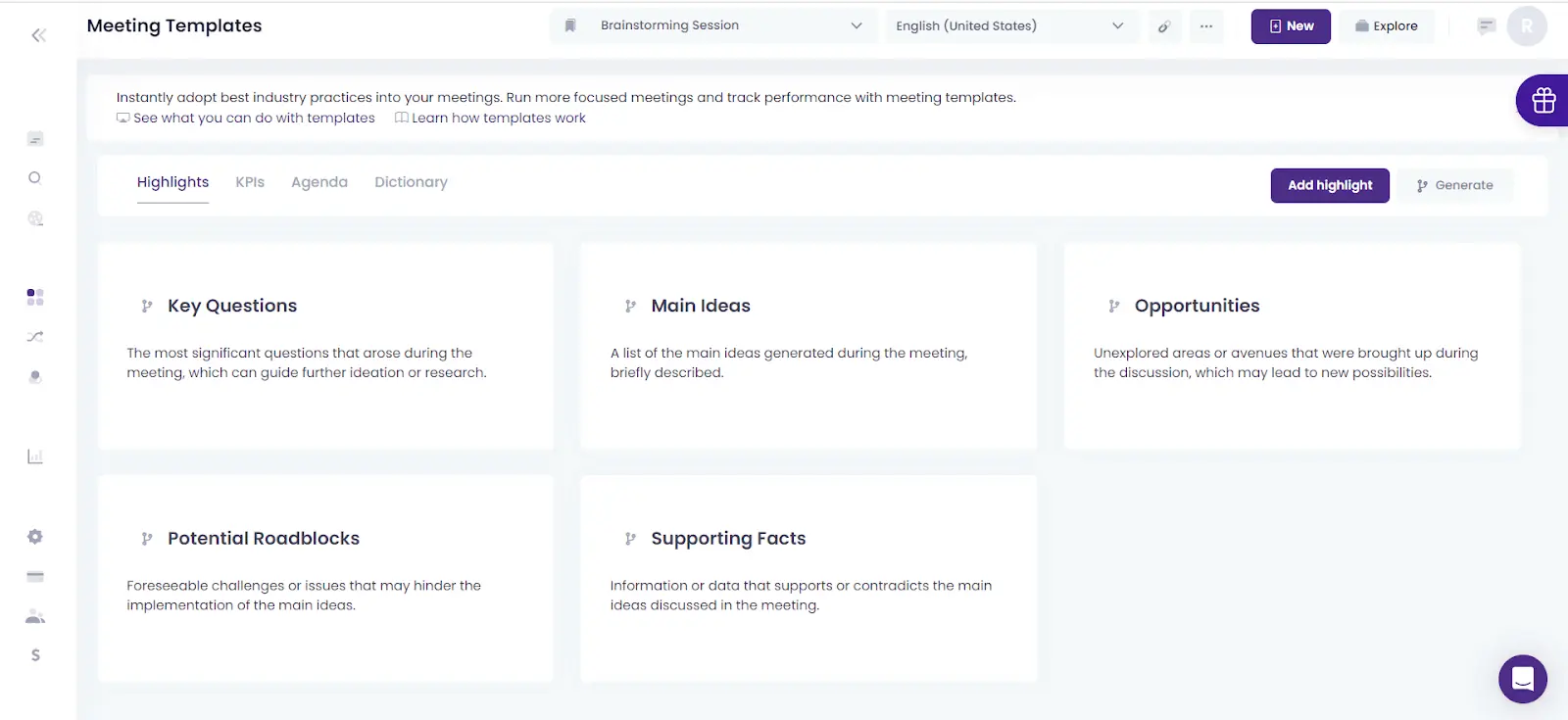Open the settings gear icon in sidebar
Image resolution: width=1568 pixels, height=720 pixels.
point(35,537)
